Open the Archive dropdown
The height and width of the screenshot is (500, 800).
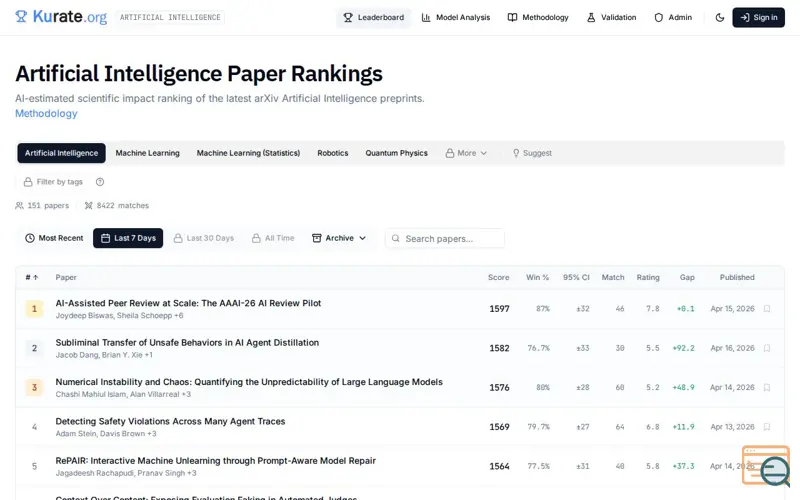(x=339, y=238)
